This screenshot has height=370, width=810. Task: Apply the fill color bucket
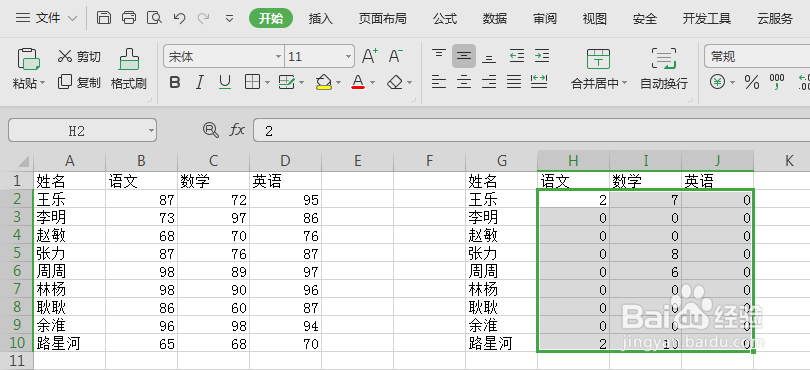pos(323,82)
